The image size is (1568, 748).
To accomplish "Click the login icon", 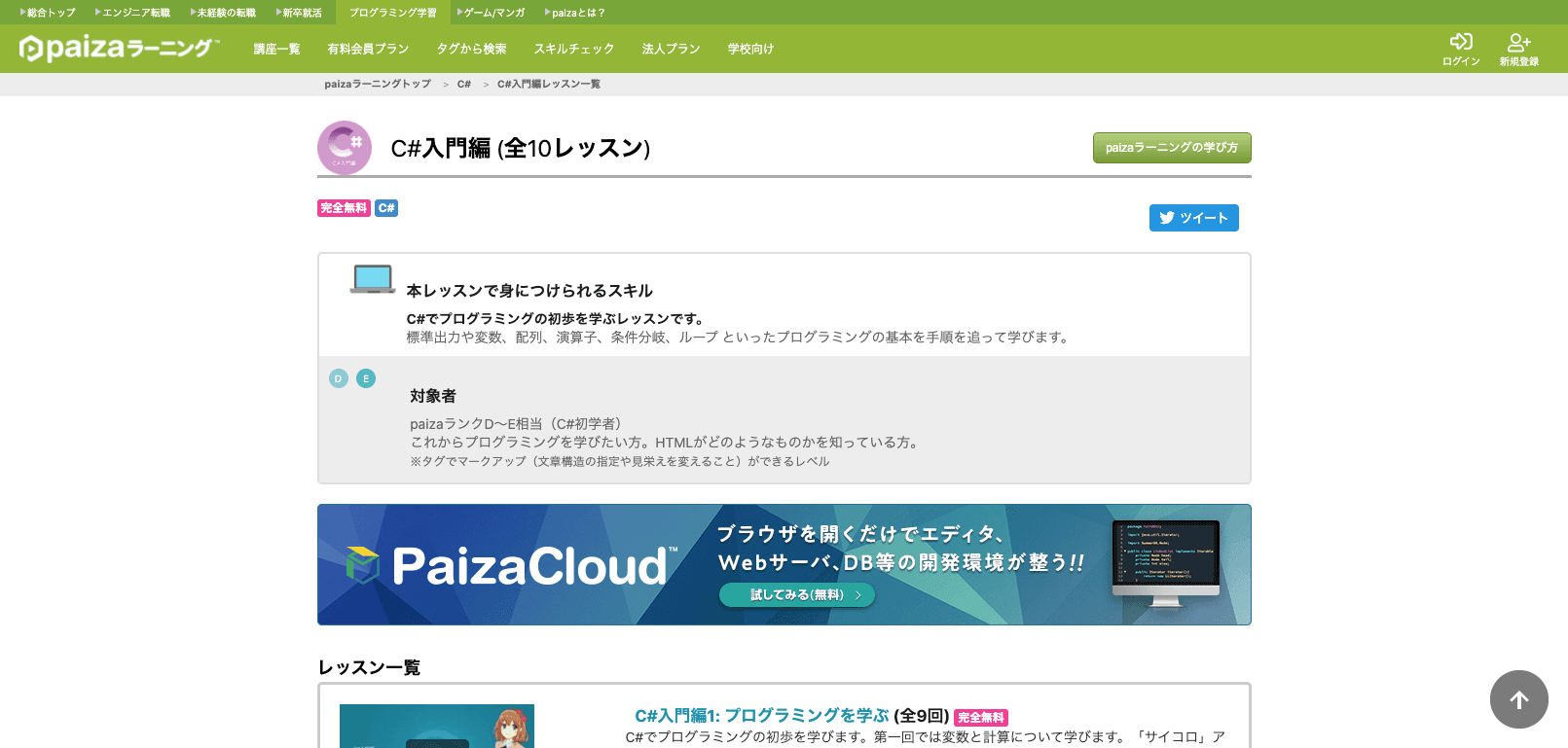I will point(1460,42).
